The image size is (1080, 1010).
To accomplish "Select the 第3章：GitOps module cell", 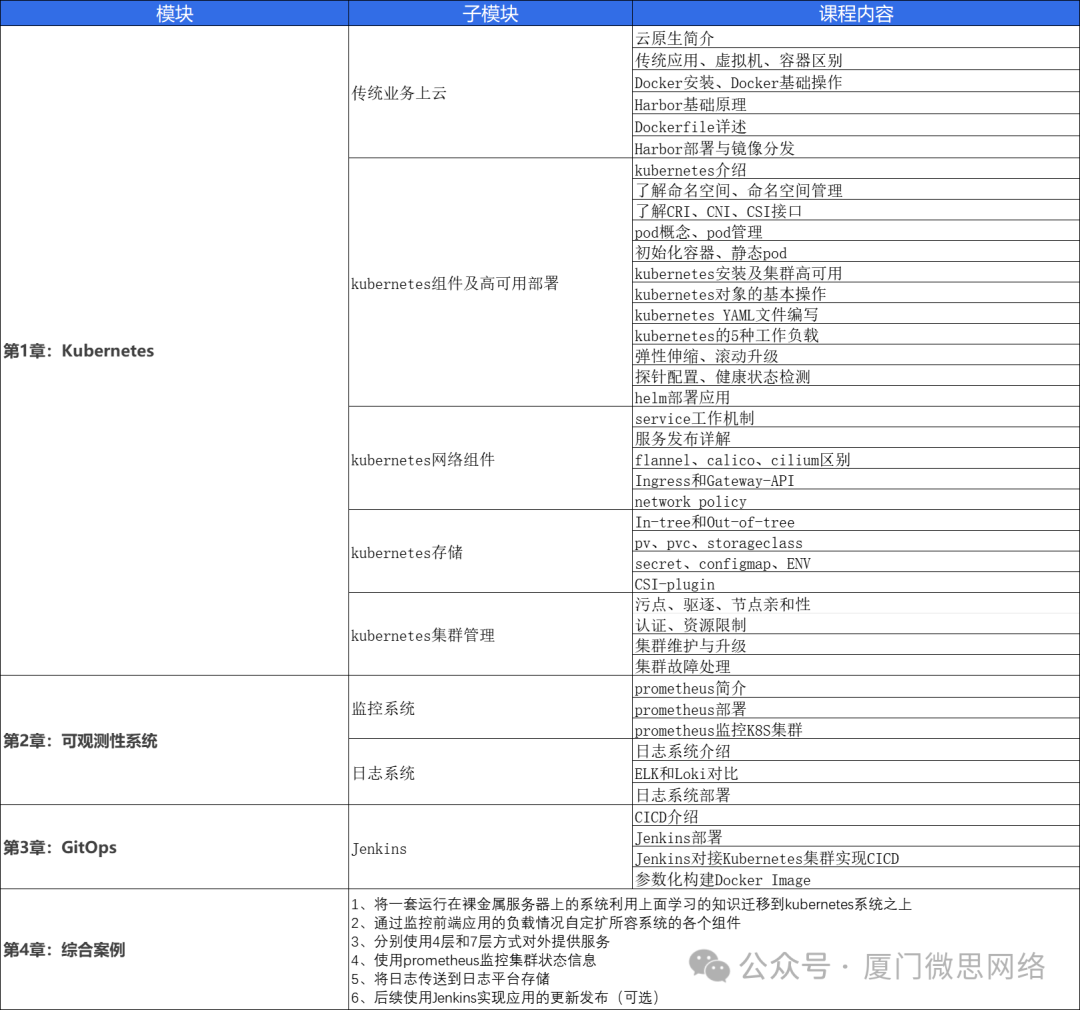I will pyautogui.click(x=174, y=847).
